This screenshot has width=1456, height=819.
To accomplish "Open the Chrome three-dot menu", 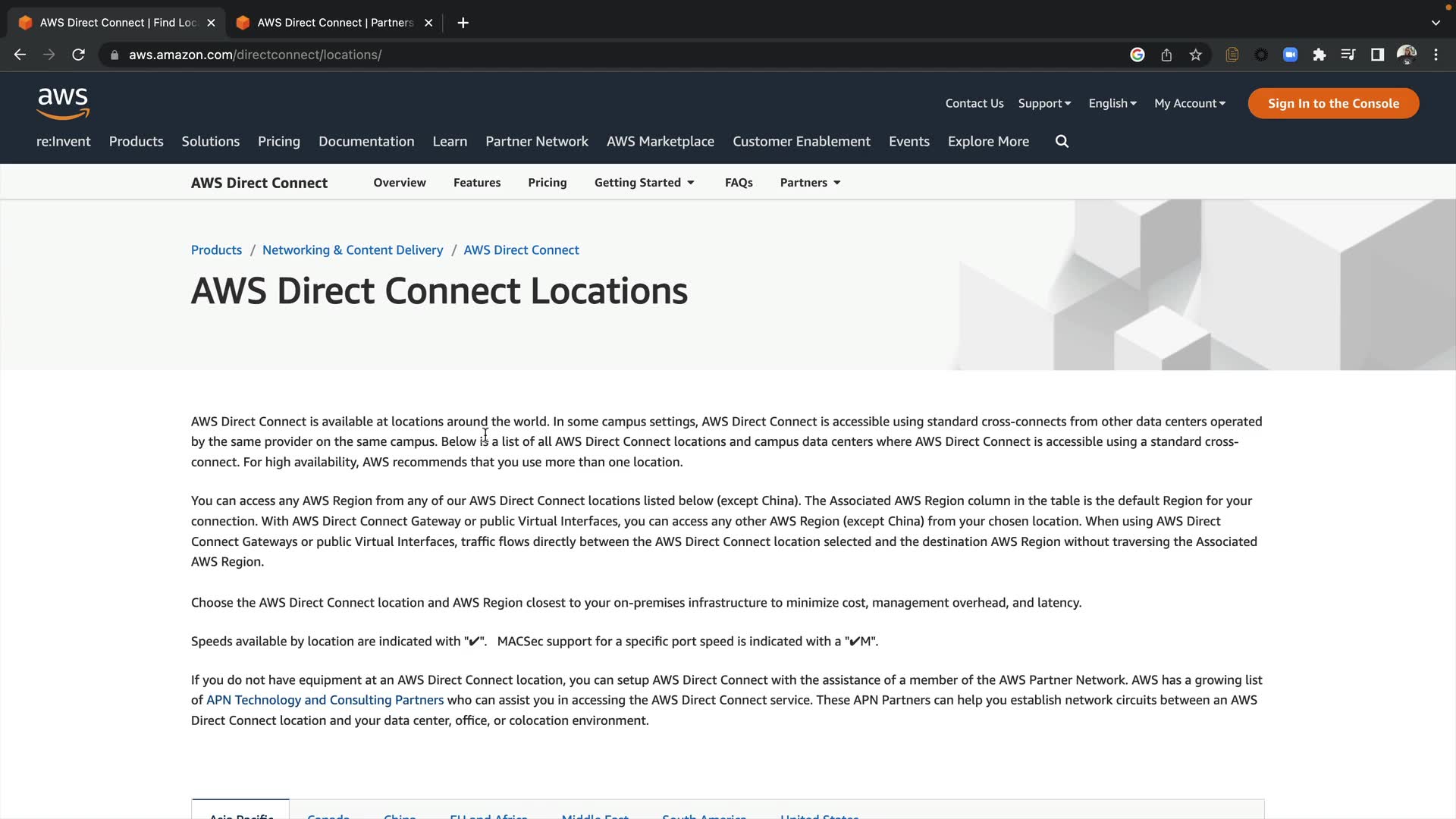I will (x=1436, y=55).
